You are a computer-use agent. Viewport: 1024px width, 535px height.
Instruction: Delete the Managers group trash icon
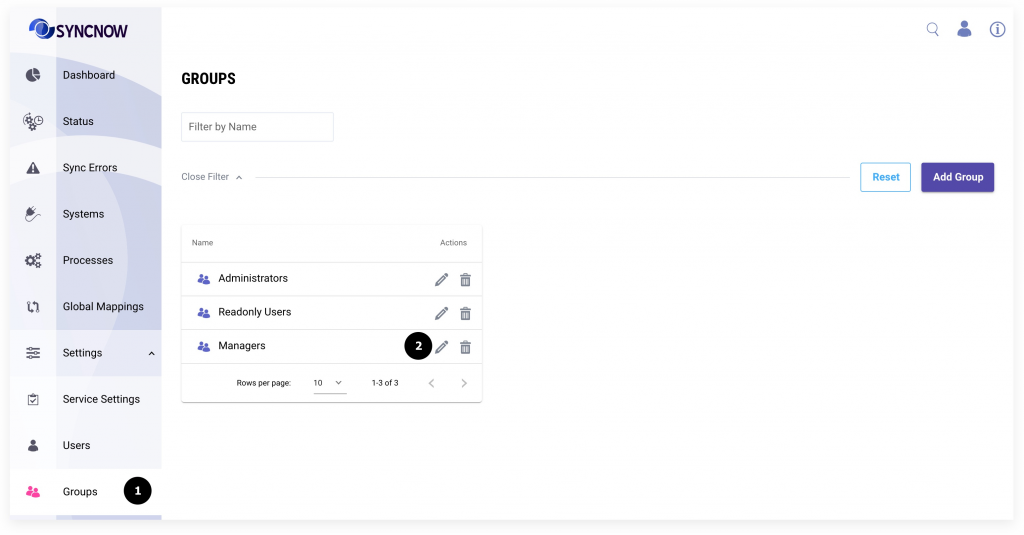[465, 347]
